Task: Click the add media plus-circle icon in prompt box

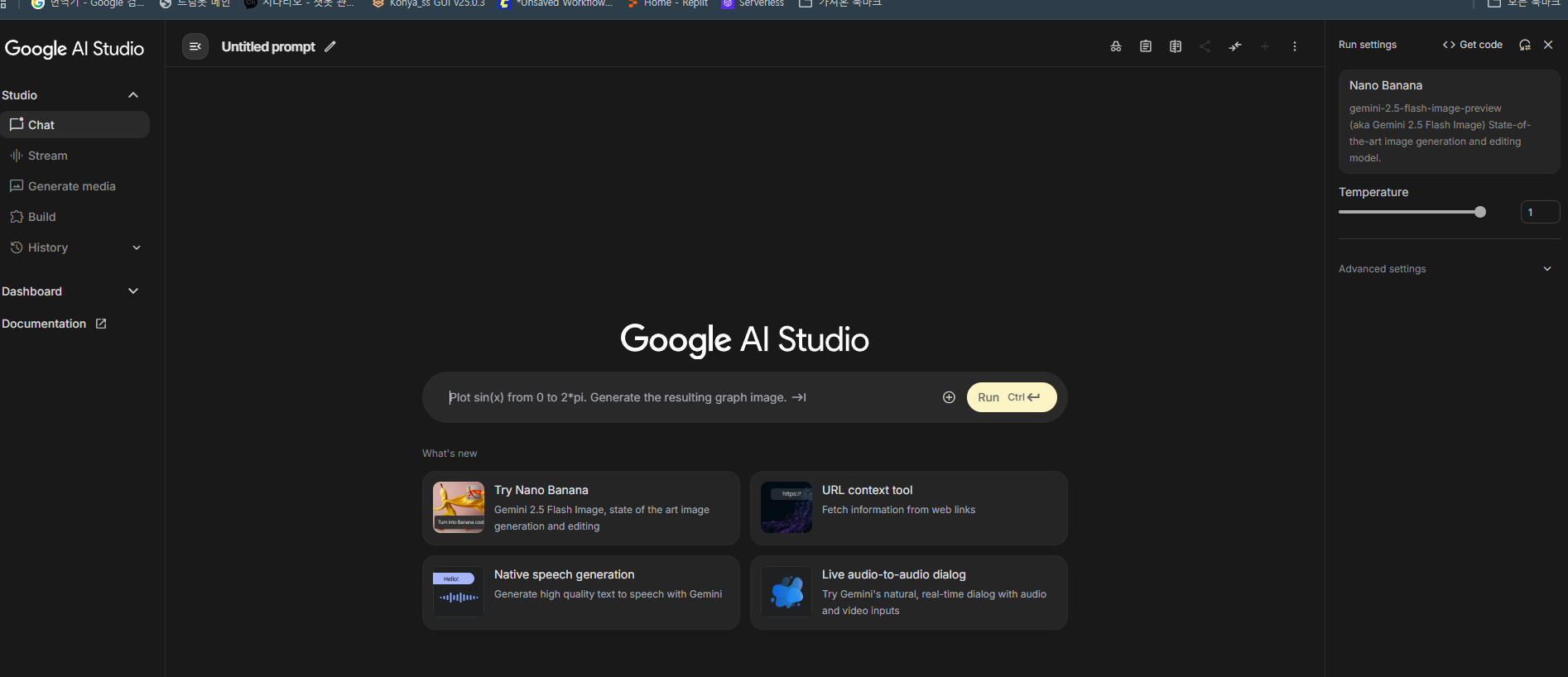Action: 949,397
